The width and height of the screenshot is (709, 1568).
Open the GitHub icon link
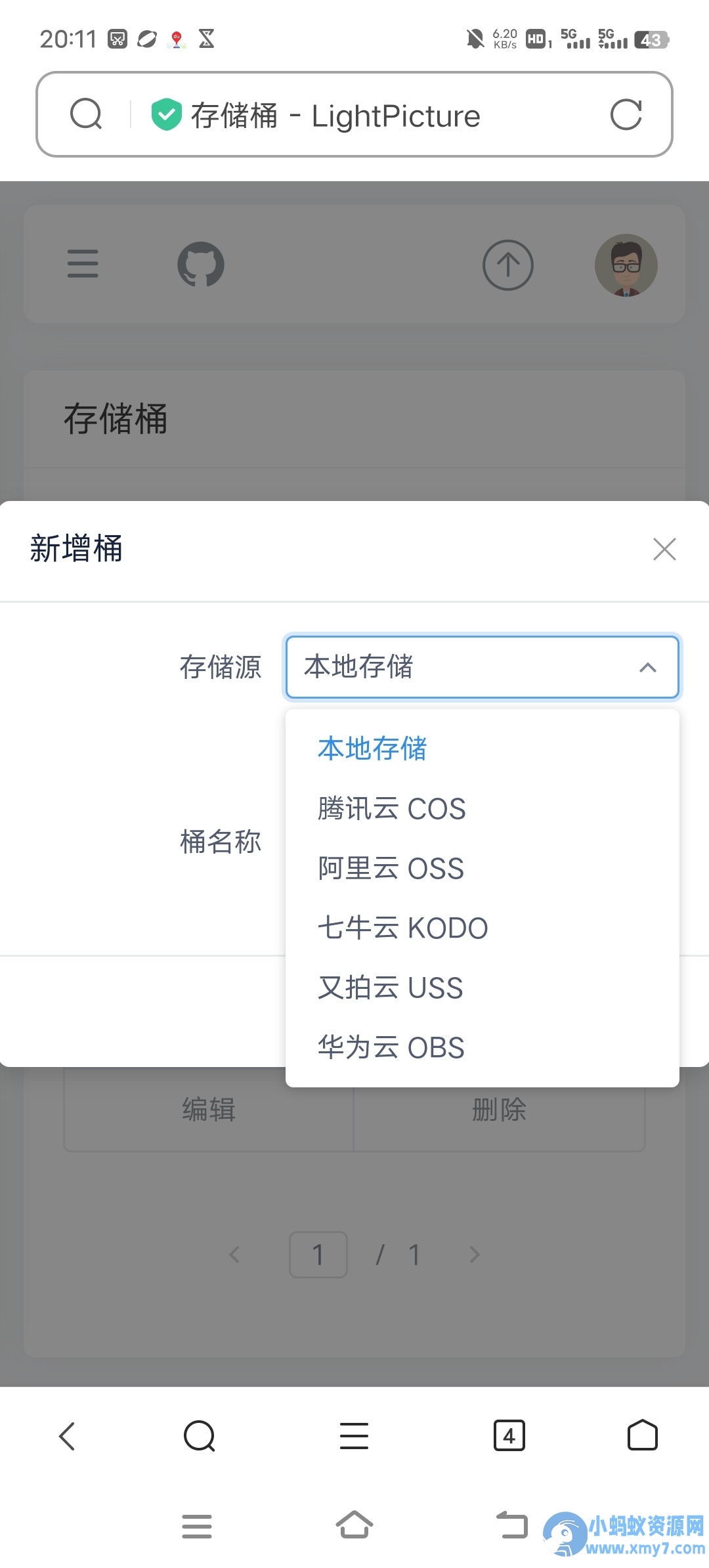point(201,264)
